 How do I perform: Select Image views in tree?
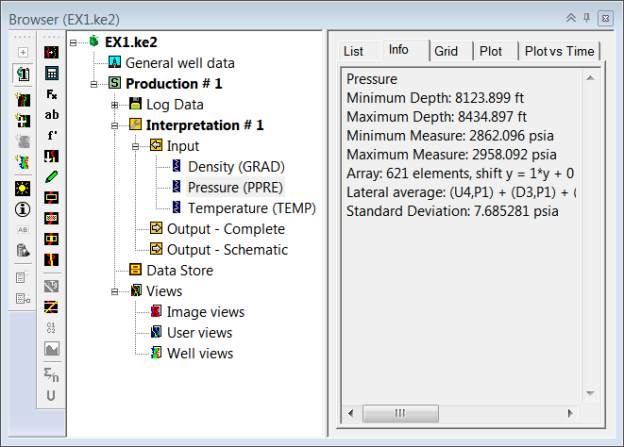click(205, 312)
